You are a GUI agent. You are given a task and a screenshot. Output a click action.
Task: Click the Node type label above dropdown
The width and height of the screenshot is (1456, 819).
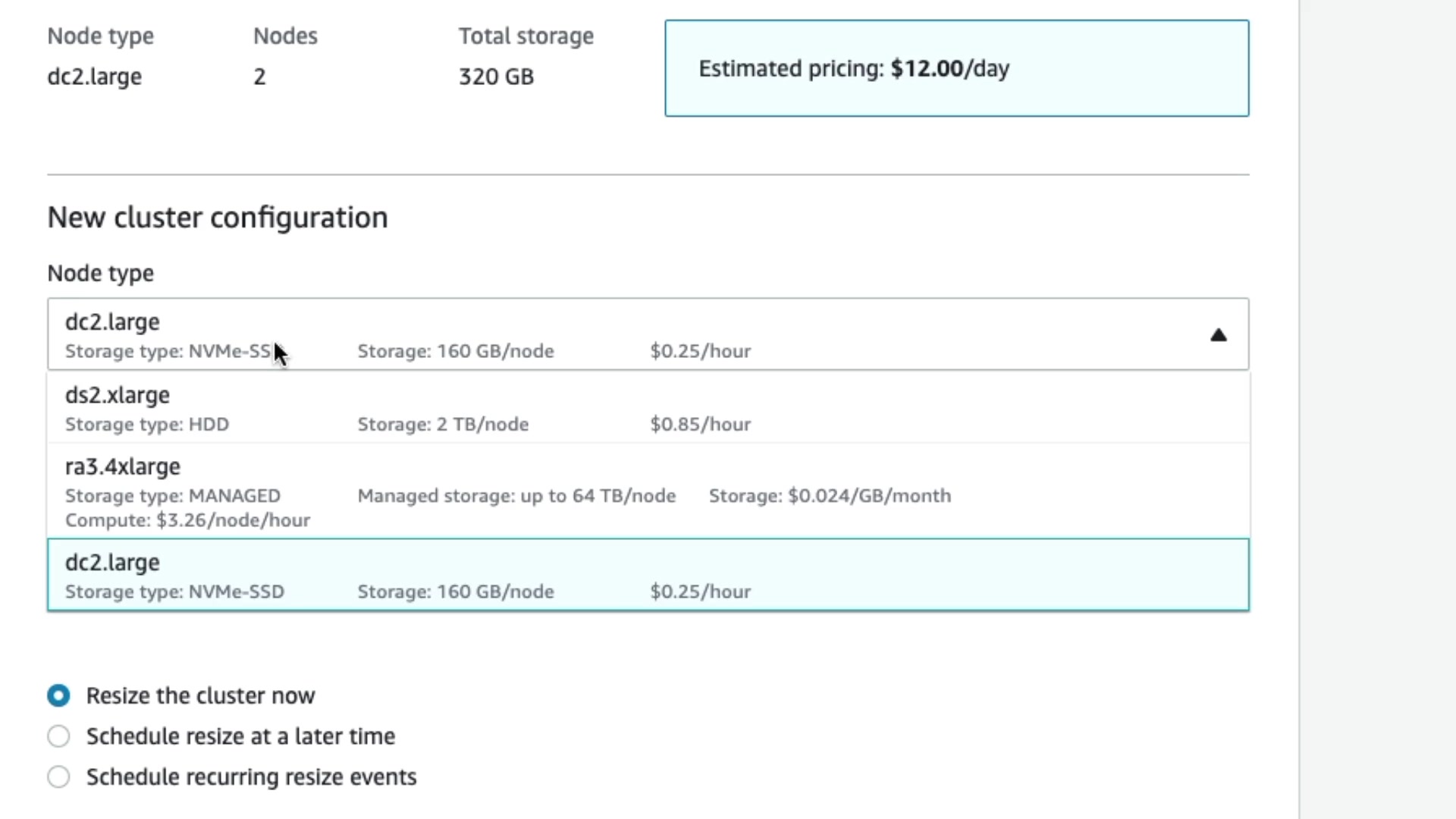[x=100, y=273]
